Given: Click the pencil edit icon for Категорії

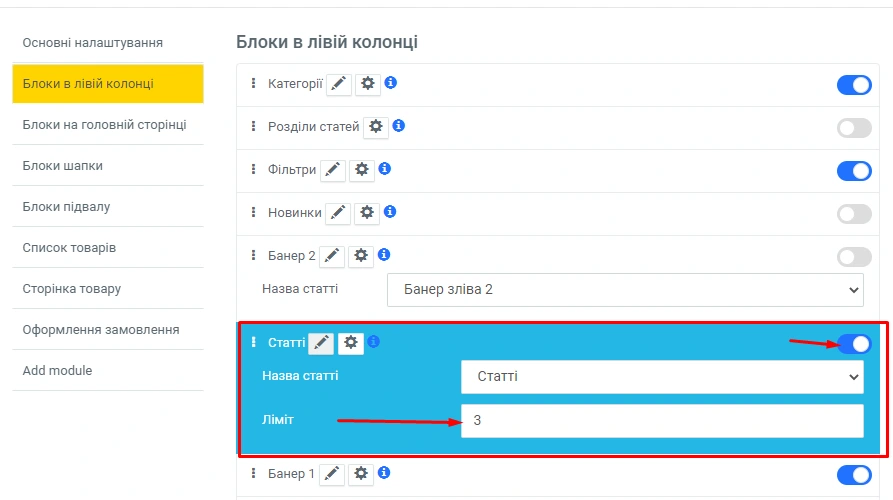Looking at the screenshot, I should coord(339,85).
